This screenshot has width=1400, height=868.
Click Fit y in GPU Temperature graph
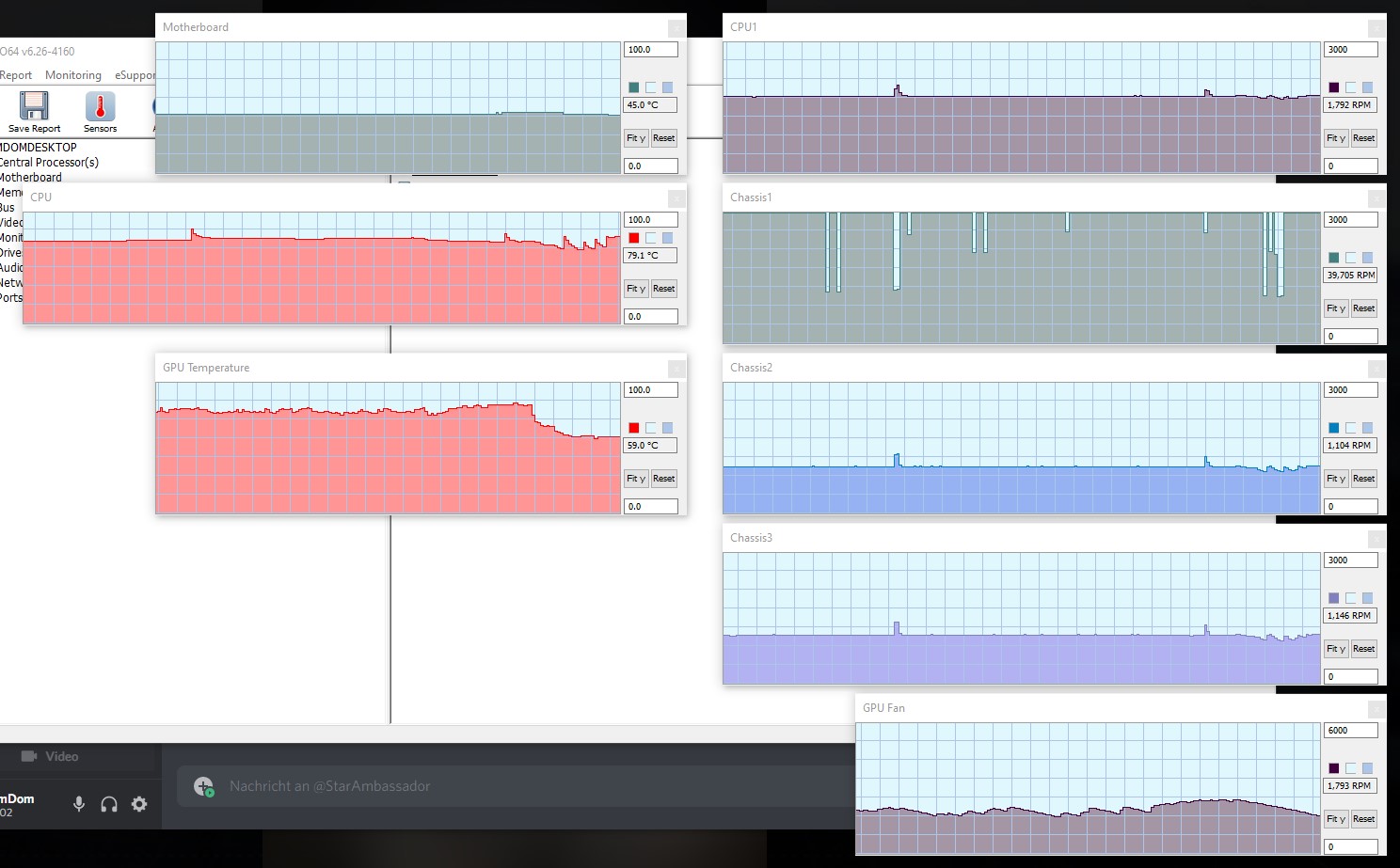[636, 479]
